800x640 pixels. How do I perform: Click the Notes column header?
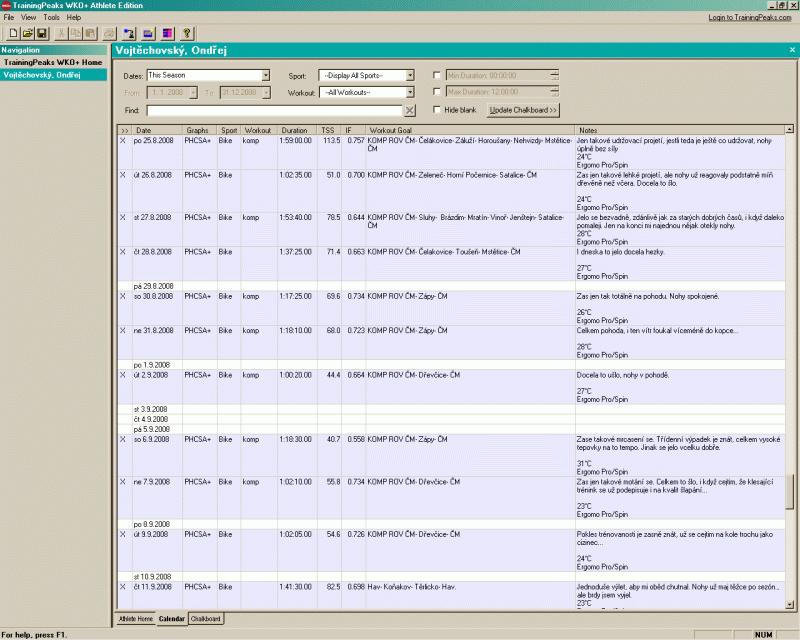pos(680,130)
